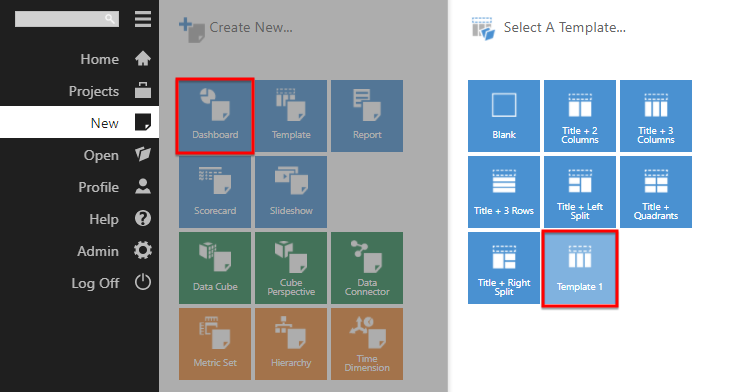This screenshot has width=733, height=392.
Task: Open Projects in the sidebar menu
Action: pyautogui.click(x=79, y=91)
